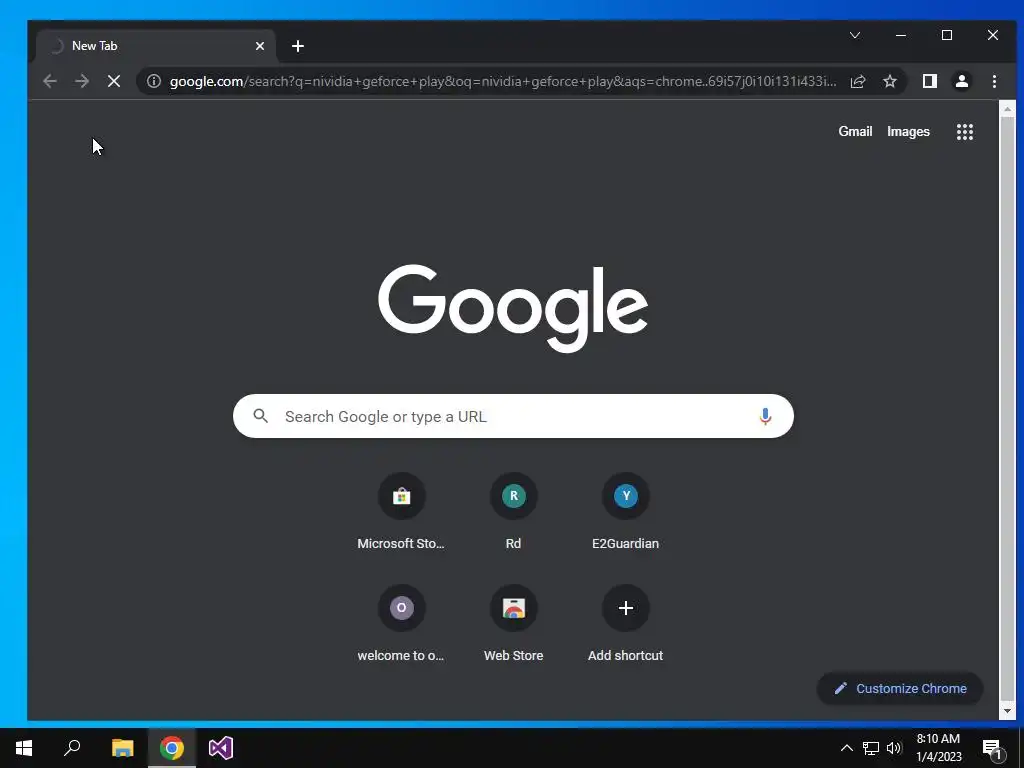Show hidden system tray icons
Screen dimensions: 1024x768
846,748
